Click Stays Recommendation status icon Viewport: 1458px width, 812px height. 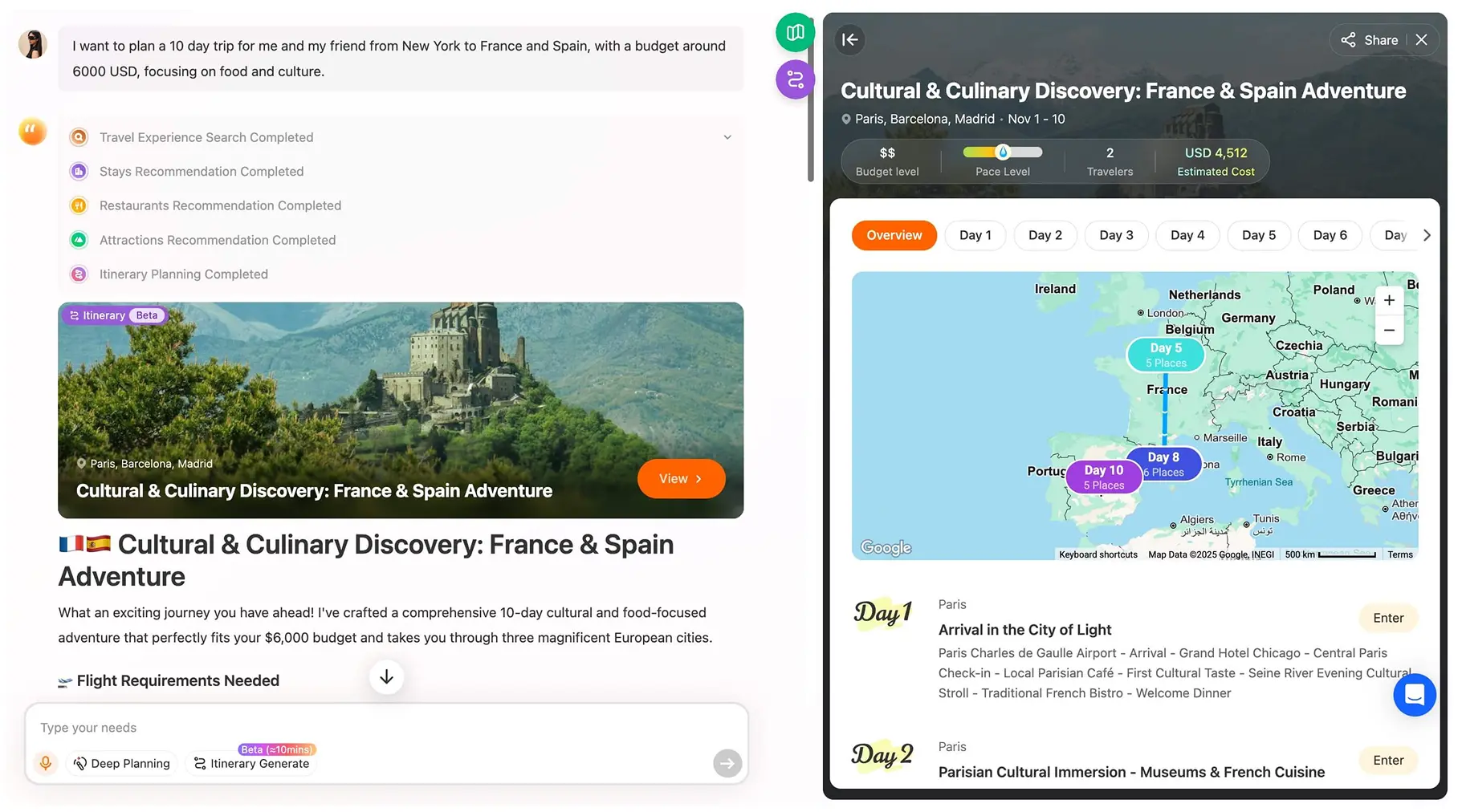pyautogui.click(x=79, y=172)
